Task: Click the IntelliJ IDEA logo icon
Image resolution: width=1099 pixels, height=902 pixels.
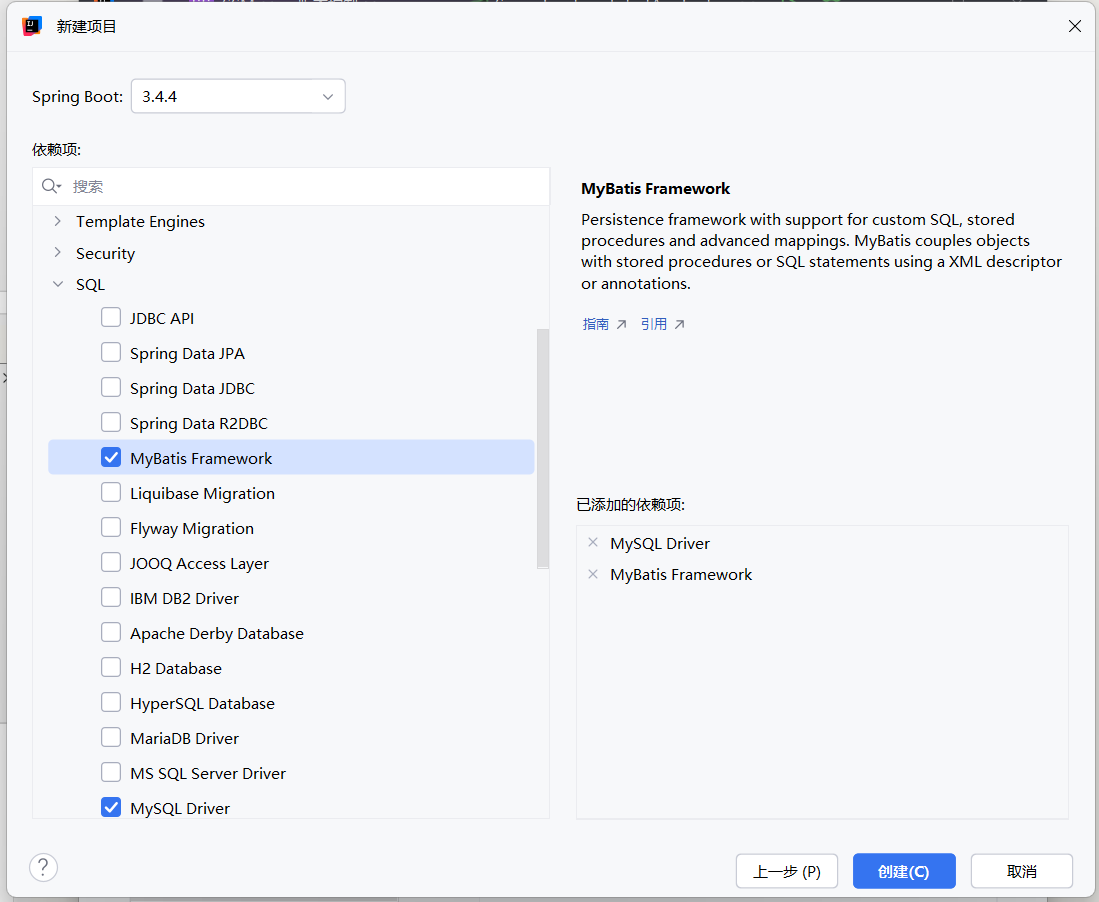Action: click(x=32, y=26)
